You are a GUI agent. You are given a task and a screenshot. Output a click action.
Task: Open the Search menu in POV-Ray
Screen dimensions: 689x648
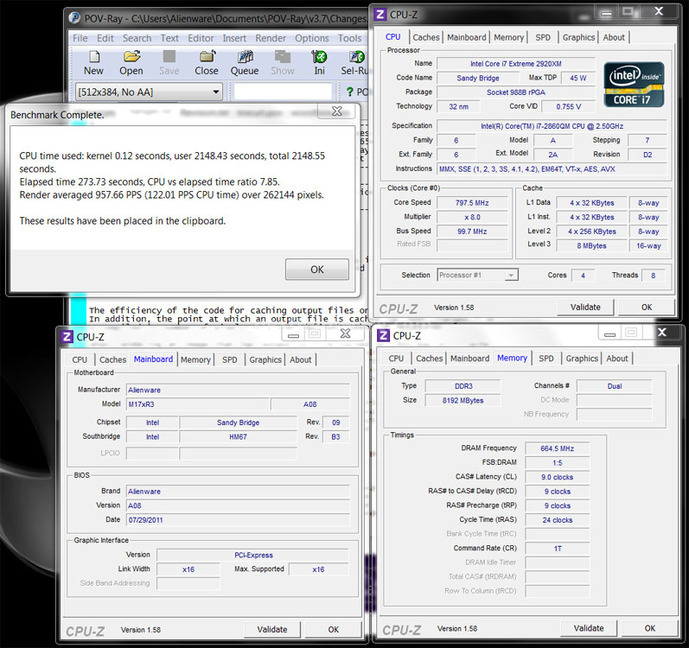[137, 38]
